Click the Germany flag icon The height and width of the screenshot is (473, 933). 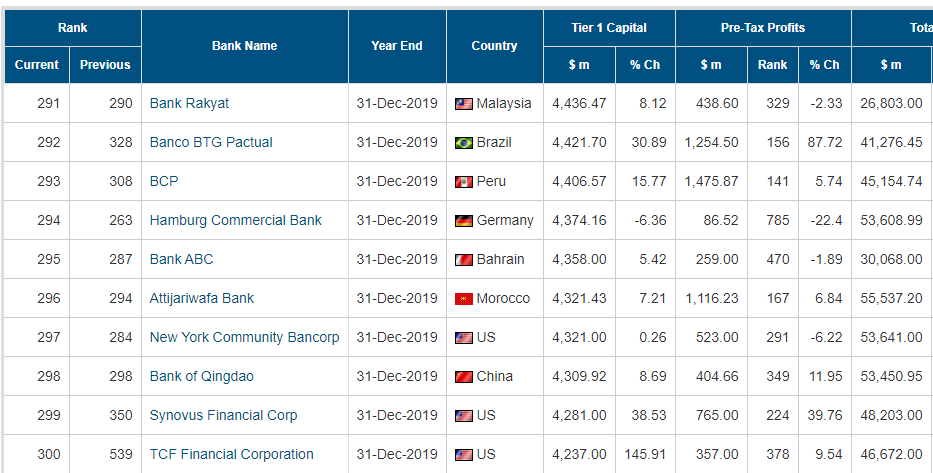(464, 221)
